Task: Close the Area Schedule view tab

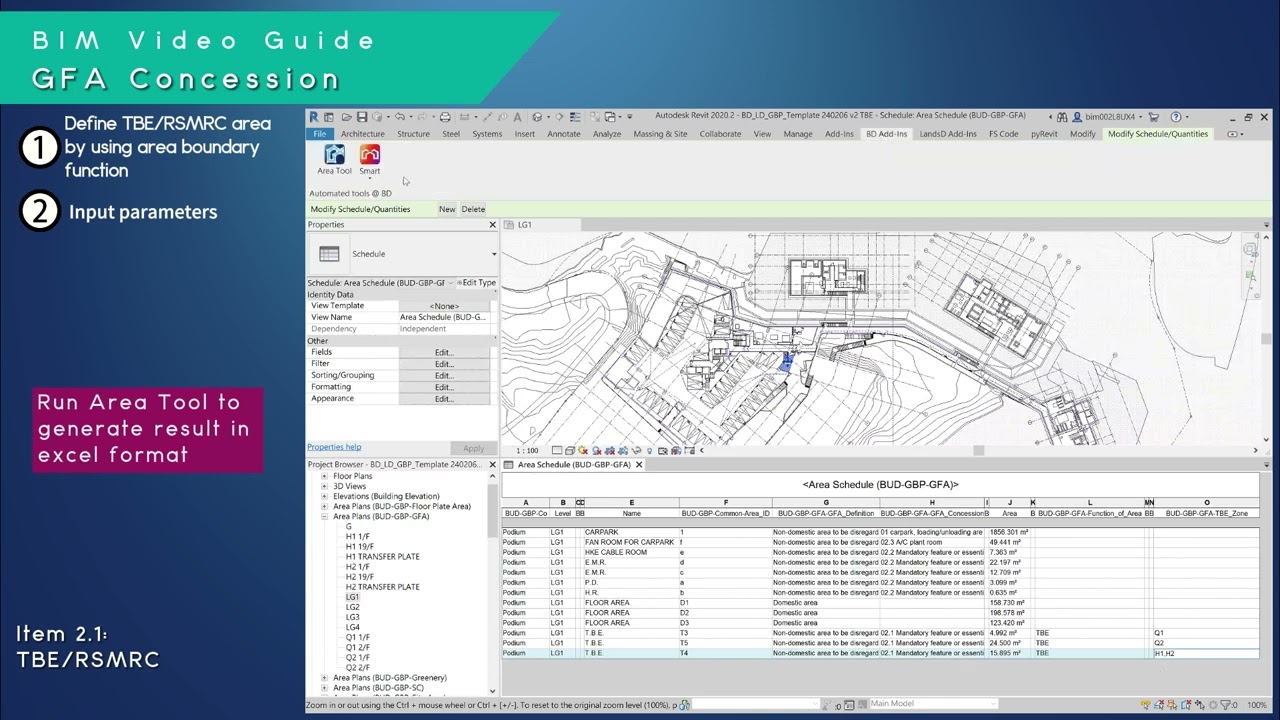Action: (639, 465)
